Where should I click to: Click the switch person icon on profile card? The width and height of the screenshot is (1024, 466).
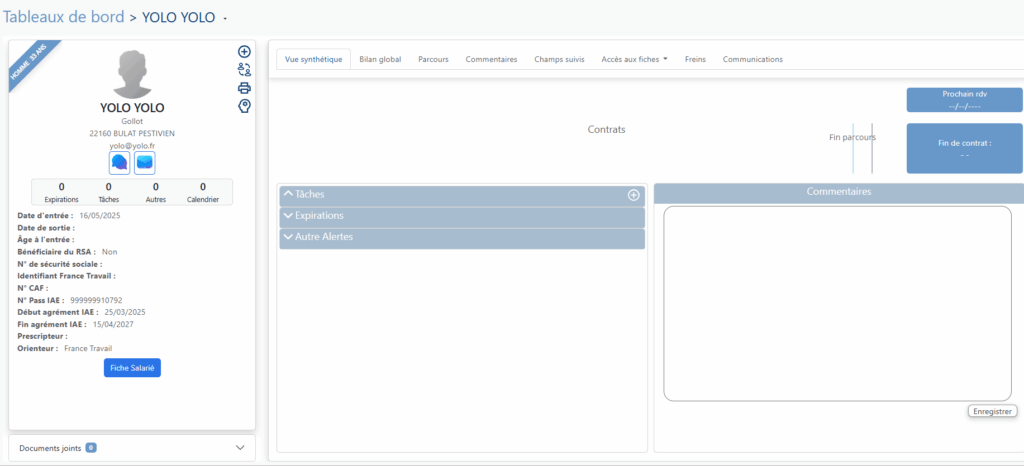point(244,69)
